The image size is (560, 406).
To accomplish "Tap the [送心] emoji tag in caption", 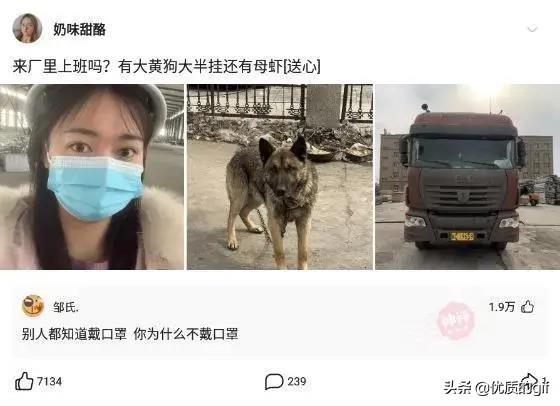I will click(302, 67).
